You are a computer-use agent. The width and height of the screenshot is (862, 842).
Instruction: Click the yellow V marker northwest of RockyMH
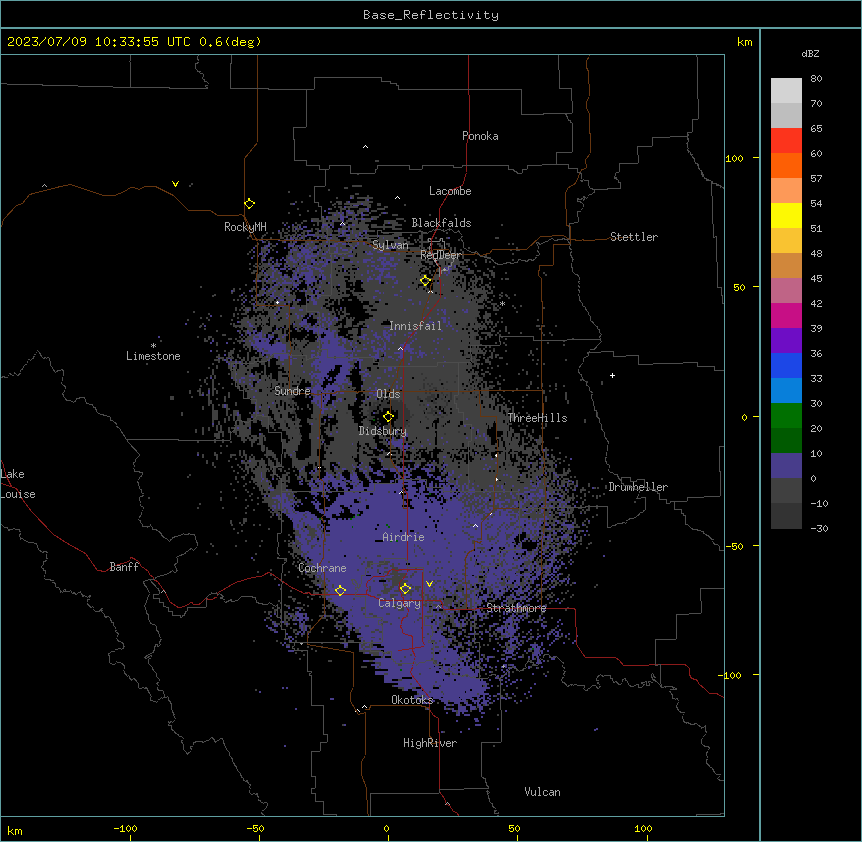175,184
